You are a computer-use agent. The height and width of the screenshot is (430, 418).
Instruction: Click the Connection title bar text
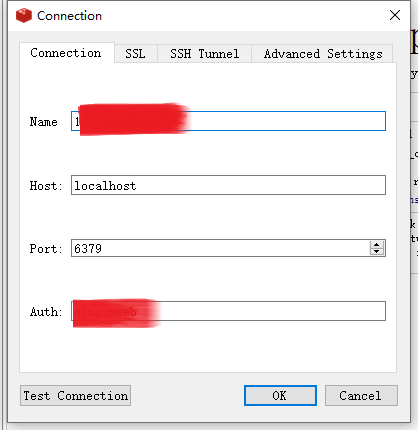(69, 16)
